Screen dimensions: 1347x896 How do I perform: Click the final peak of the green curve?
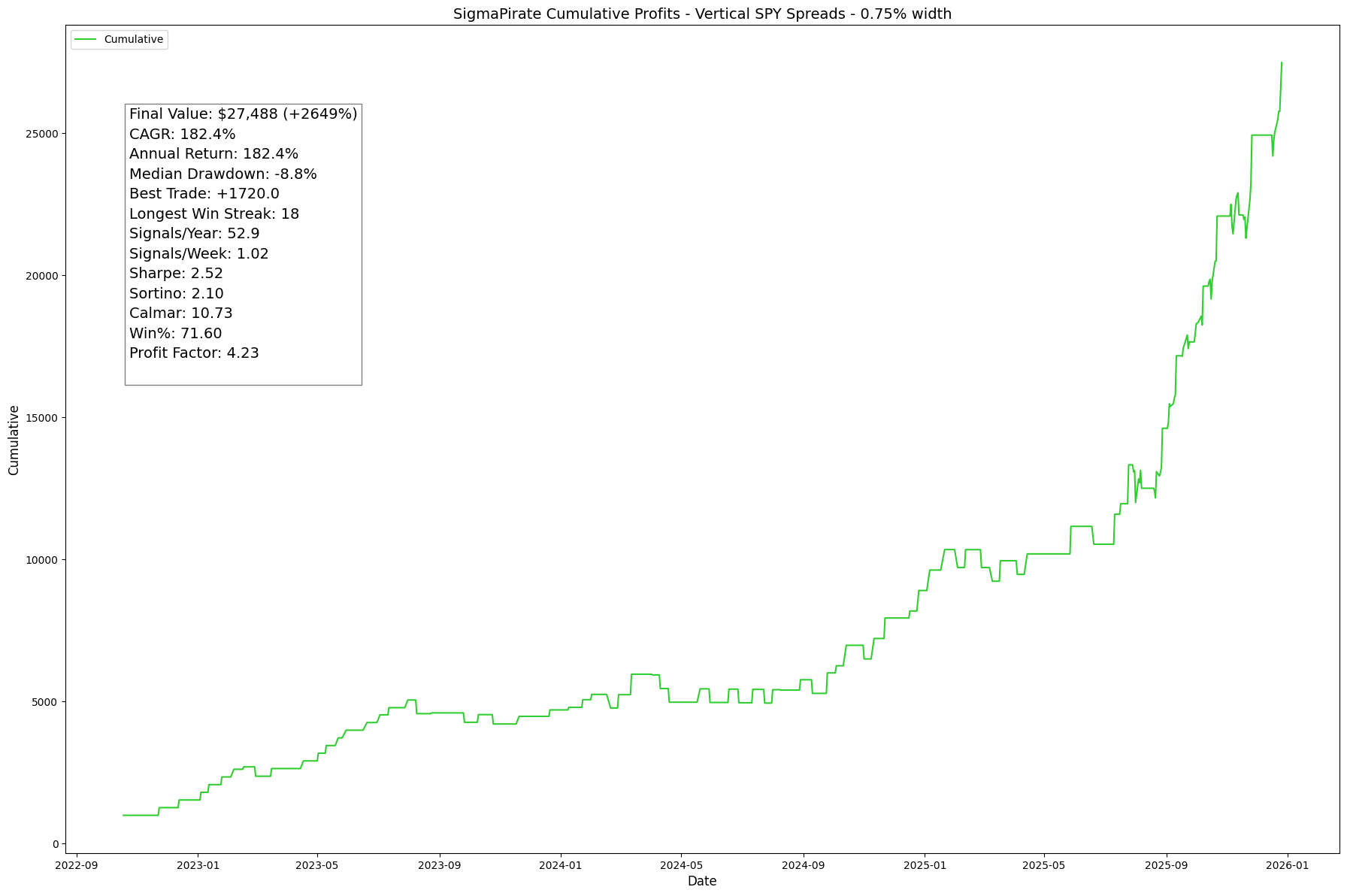[x=1281, y=63]
